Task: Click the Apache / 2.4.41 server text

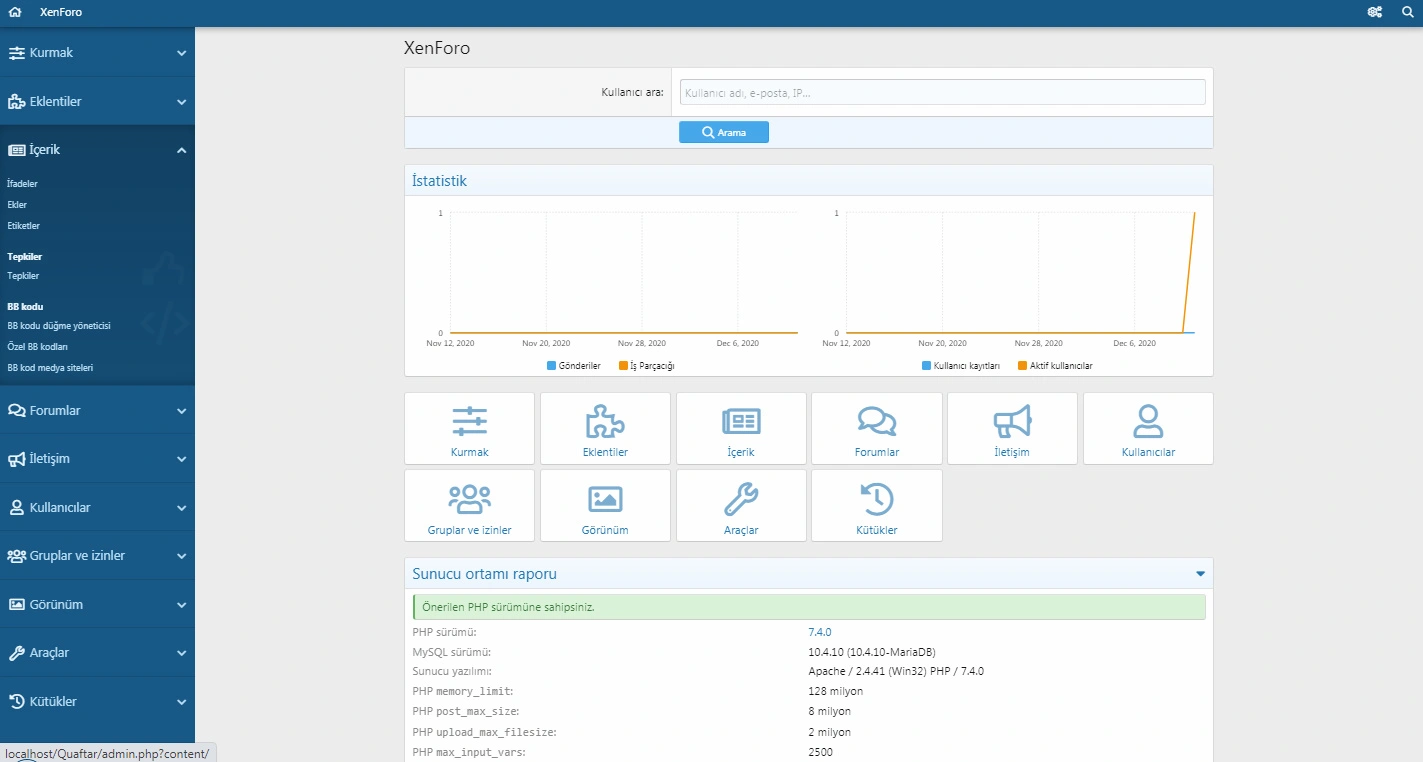Action: tap(896, 671)
